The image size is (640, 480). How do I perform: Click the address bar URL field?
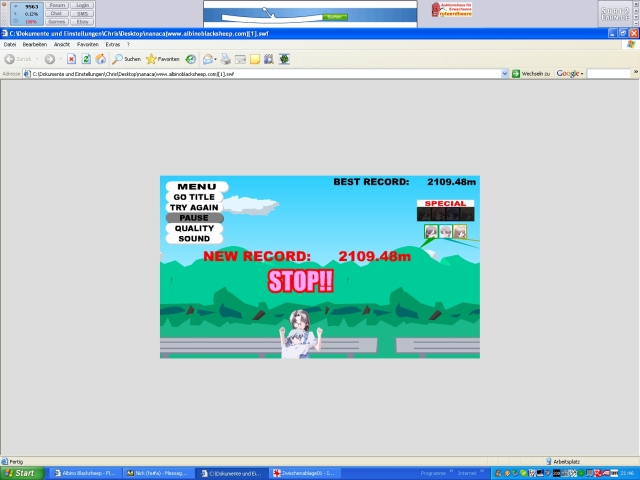[265, 74]
